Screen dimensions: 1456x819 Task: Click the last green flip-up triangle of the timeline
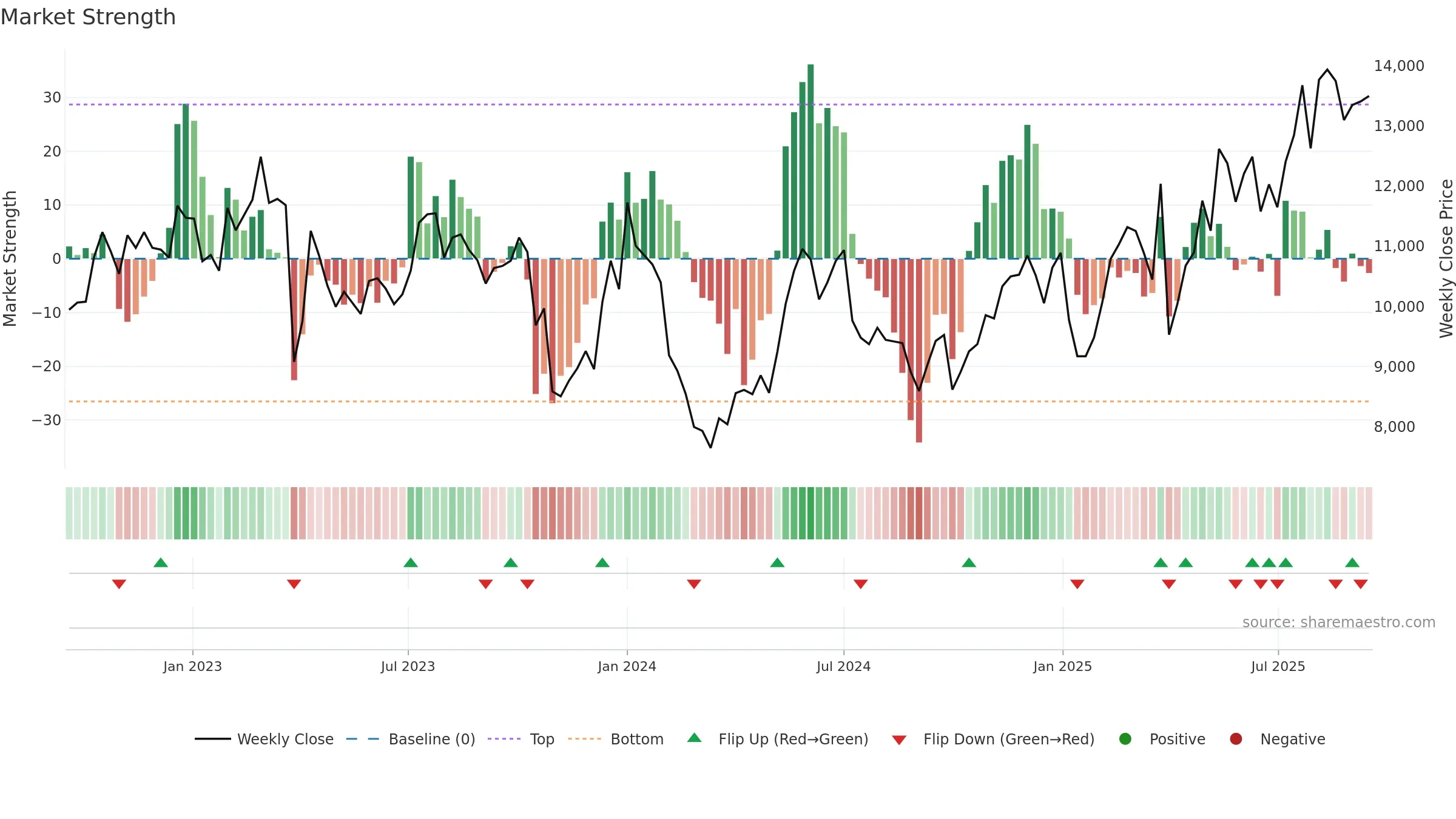point(1352,562)
